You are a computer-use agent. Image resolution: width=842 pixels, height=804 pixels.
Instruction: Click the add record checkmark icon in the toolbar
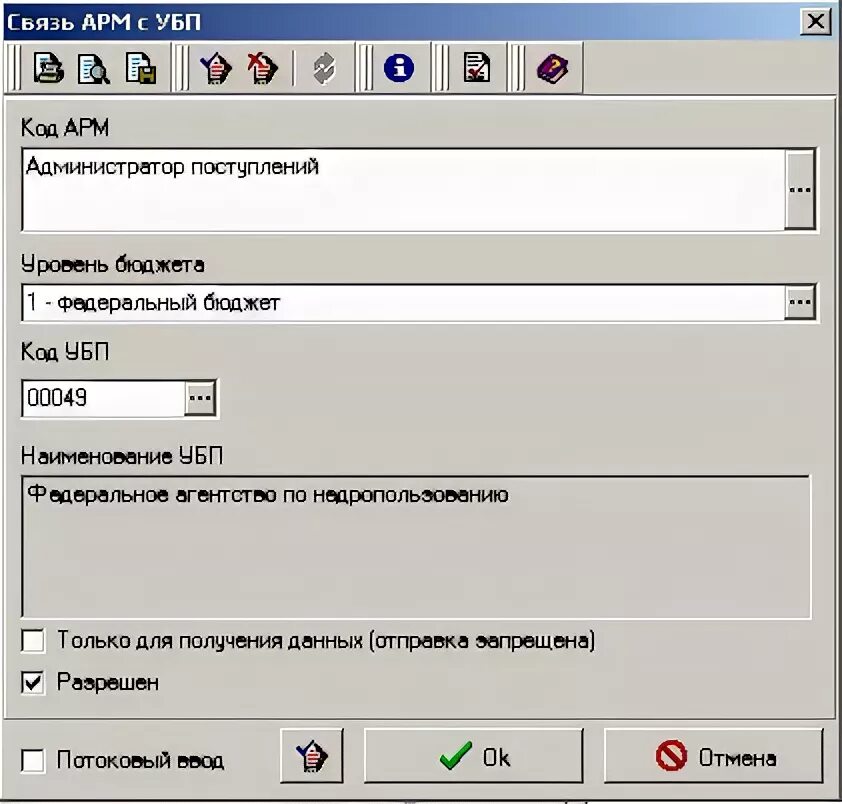[216, 68]
